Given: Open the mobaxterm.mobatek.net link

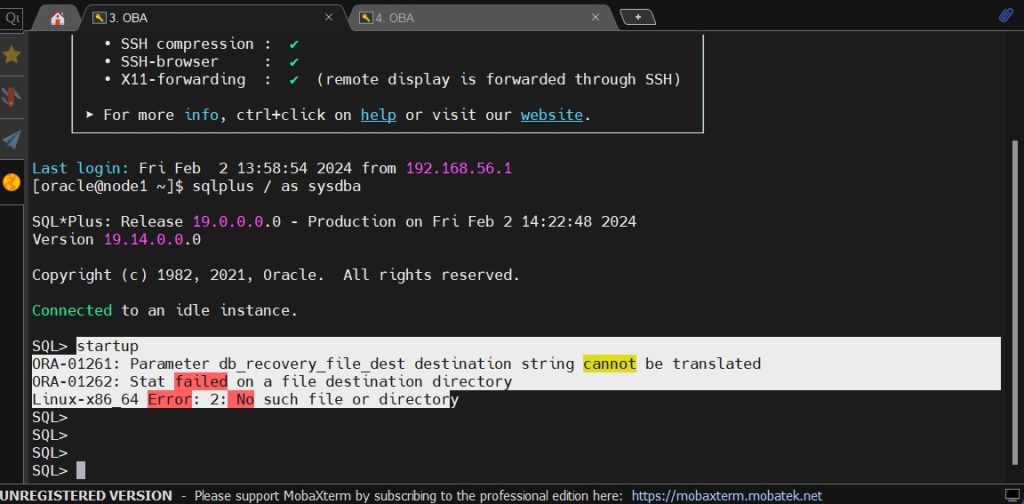Looking at the screenshot, I should (725, 495).
